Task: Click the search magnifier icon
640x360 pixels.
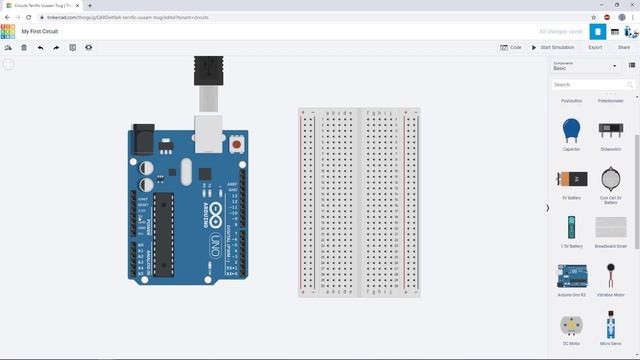Action: click(x=630, y=84)
